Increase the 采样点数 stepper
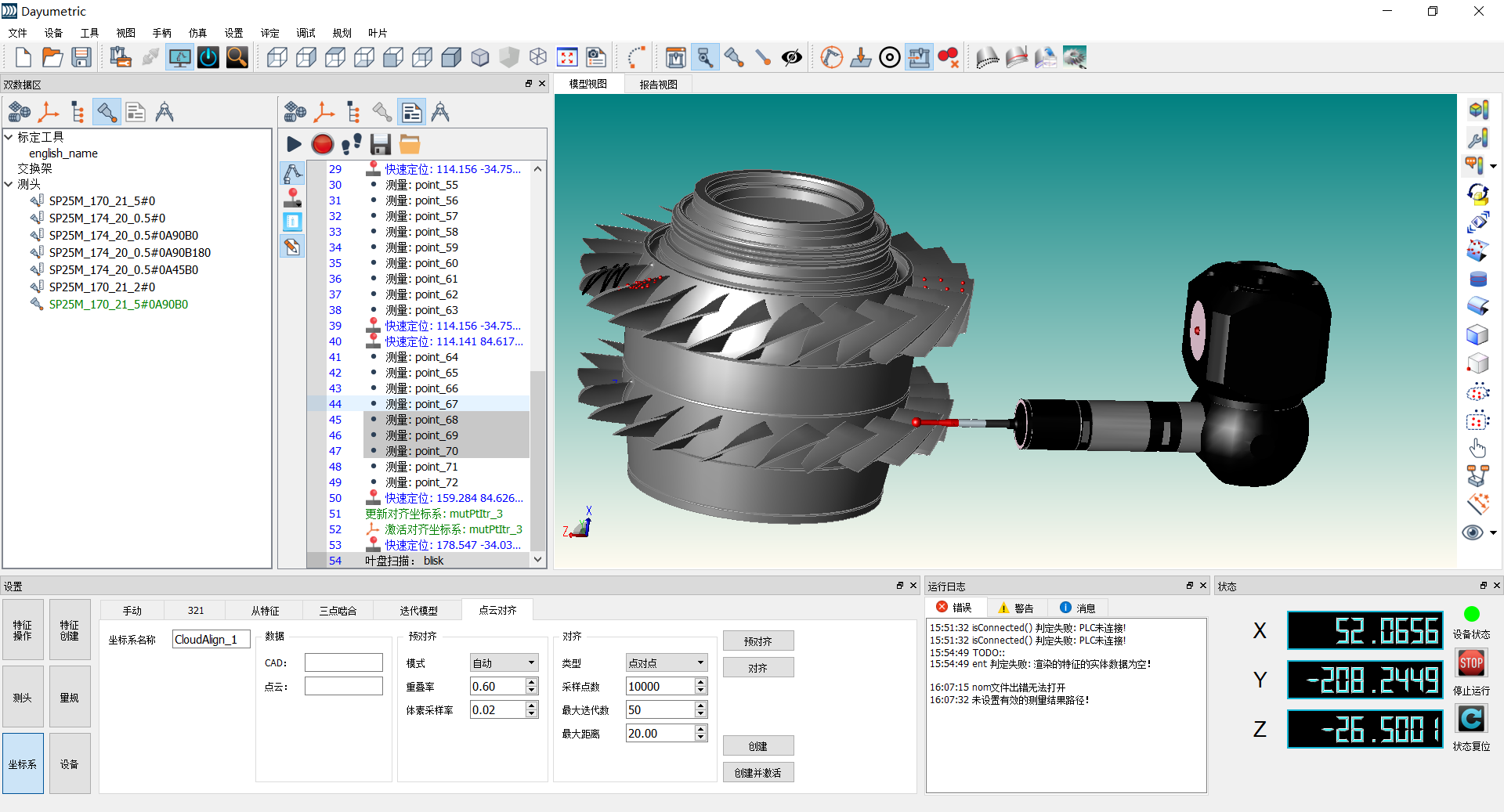The image size is (1504, 812). (x=701, y=682)
